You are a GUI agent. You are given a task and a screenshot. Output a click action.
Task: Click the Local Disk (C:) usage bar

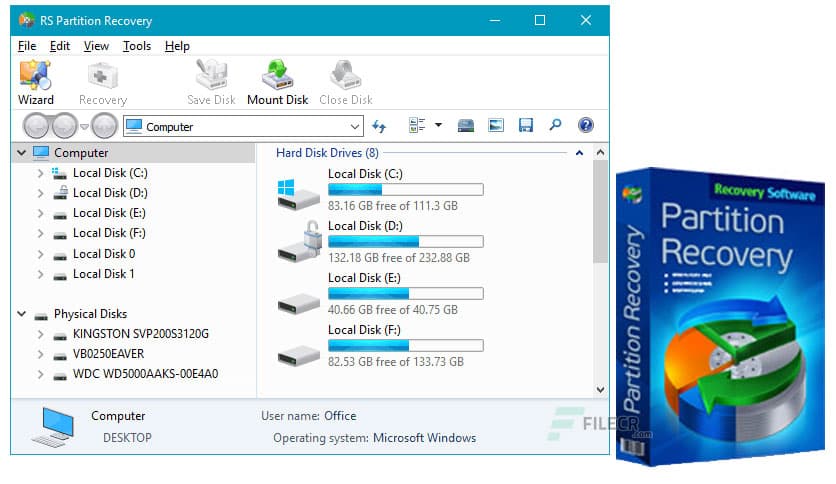406,189
